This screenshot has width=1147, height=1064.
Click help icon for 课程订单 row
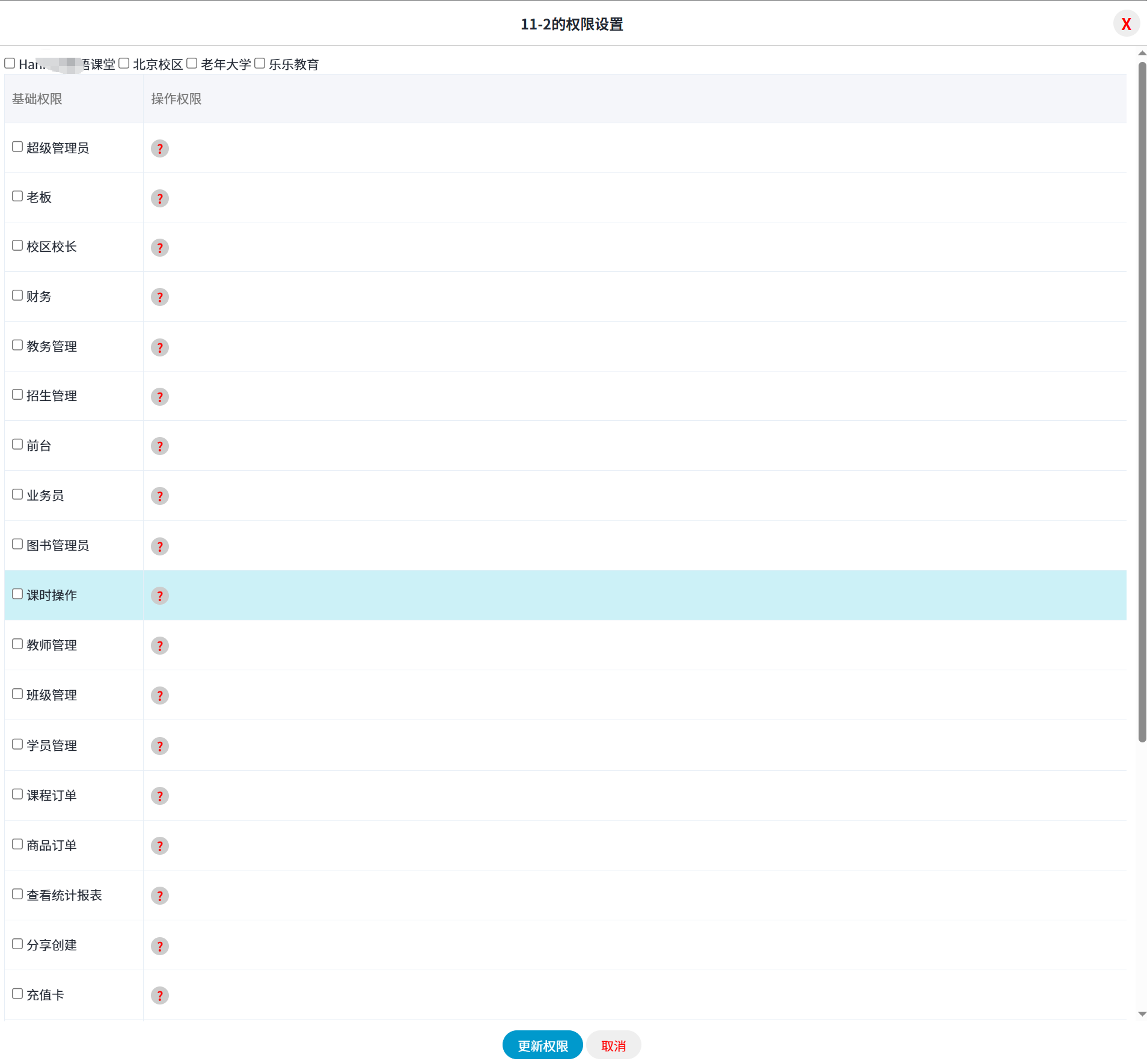[x=159, y=796]
